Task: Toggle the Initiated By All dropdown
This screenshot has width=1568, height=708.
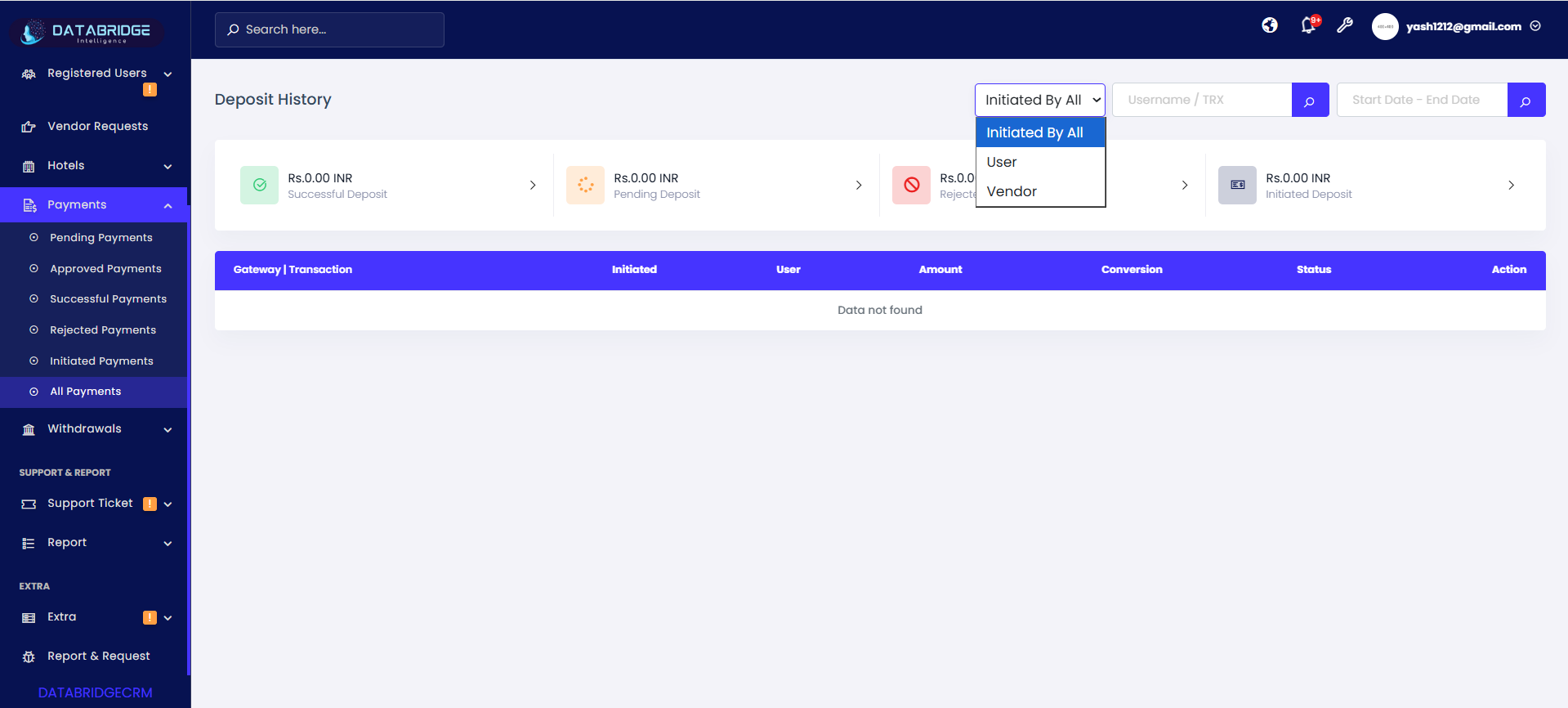Action: coord(1039,100)
